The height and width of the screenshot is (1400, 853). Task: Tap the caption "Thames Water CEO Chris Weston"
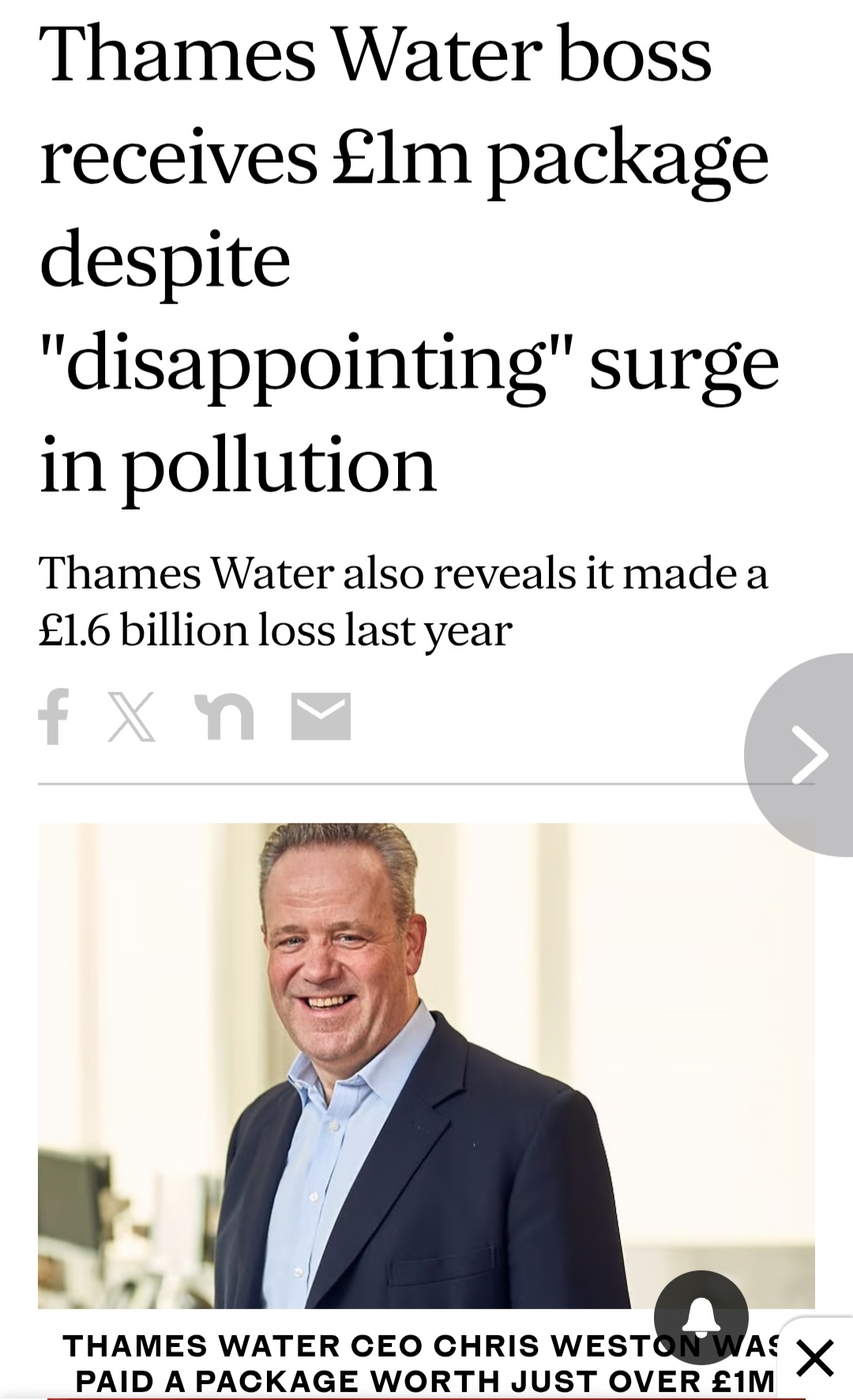(355, 1345)
